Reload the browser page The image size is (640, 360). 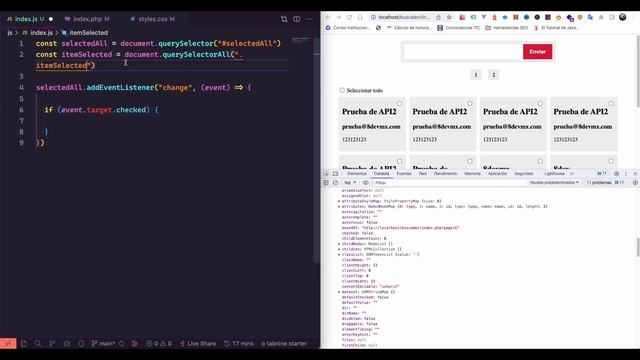point(349,17)
